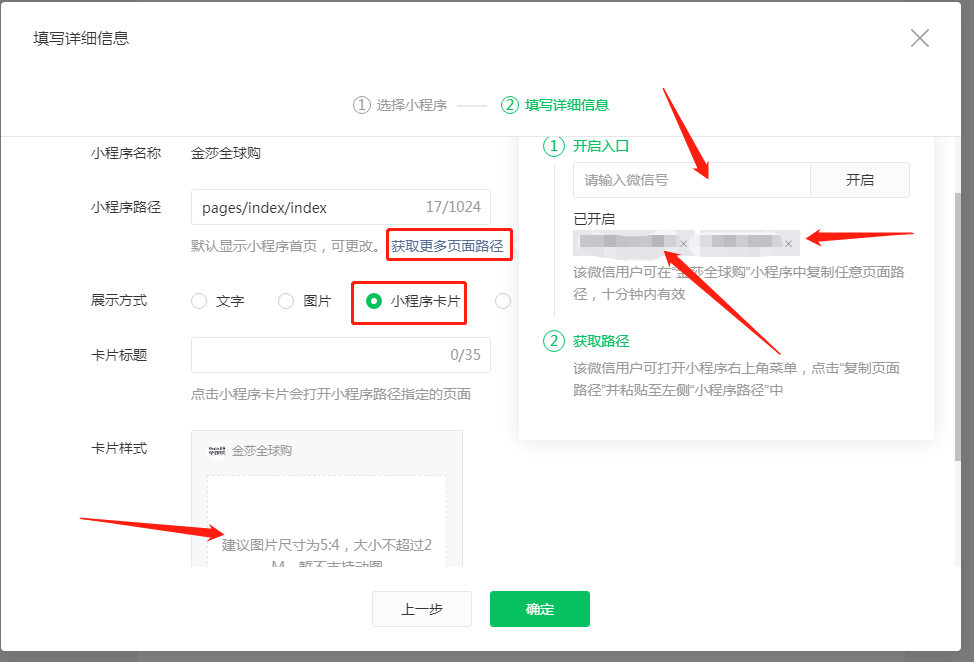Open the 获取更多页面路径 link
The image size is (974, 662).
[x=447, y=246]
